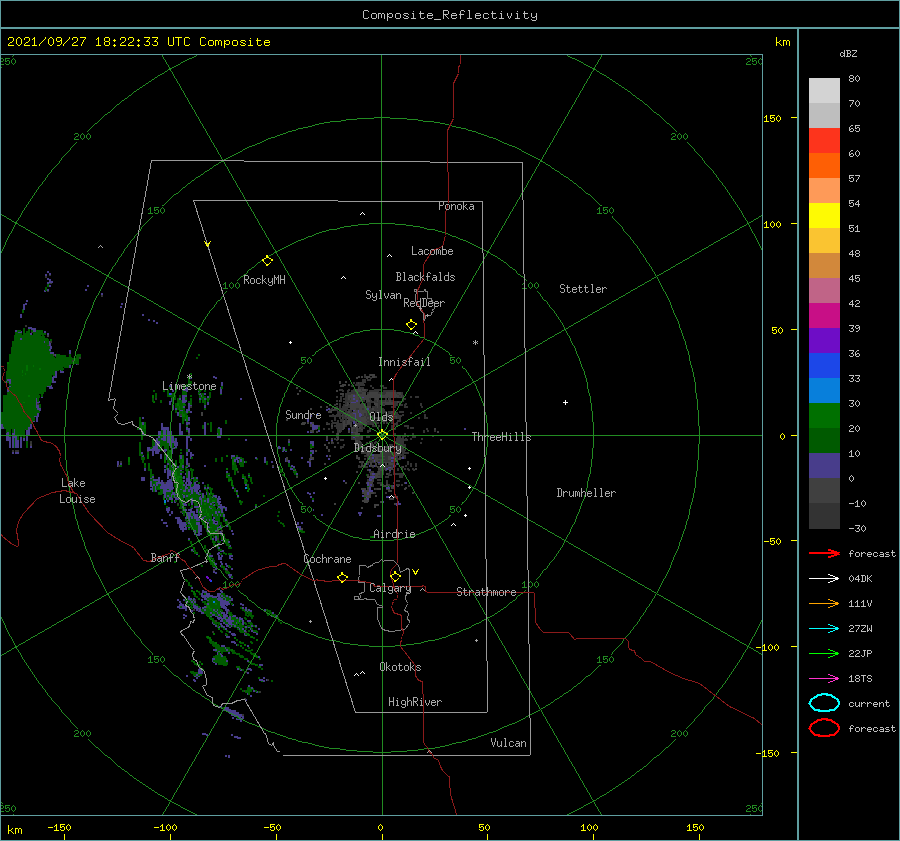Screen dimensions: 900x841
Task: Pick the red 60–65 dBZ color swatch
Action: (824, 141)
